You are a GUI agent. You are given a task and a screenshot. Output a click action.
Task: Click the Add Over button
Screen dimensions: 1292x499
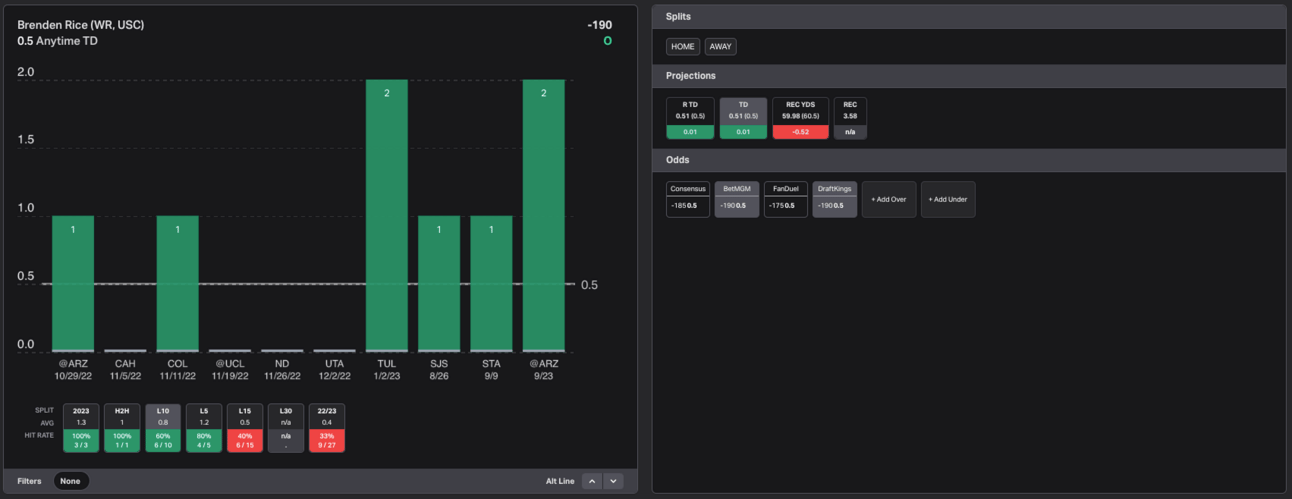click(889, 199)
